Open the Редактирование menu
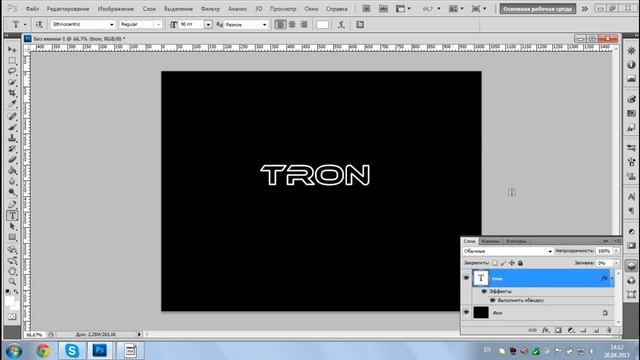 (x=68, y=9)
